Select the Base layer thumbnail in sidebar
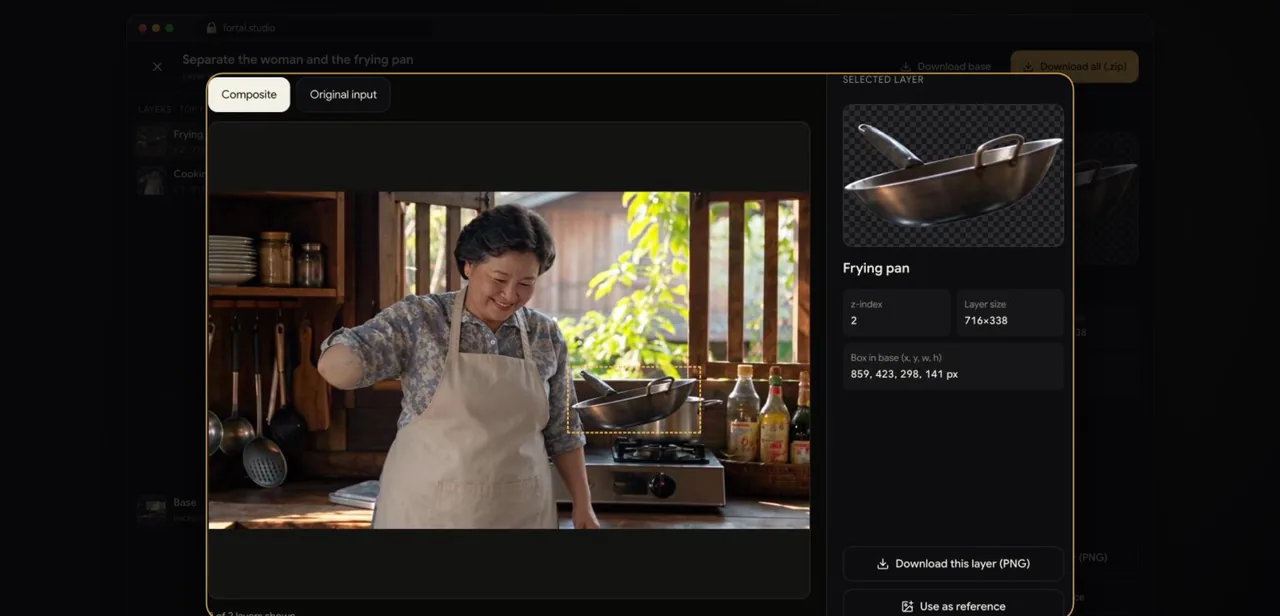The height and width of the screenshot is (616, 1280). click(151, 509)
